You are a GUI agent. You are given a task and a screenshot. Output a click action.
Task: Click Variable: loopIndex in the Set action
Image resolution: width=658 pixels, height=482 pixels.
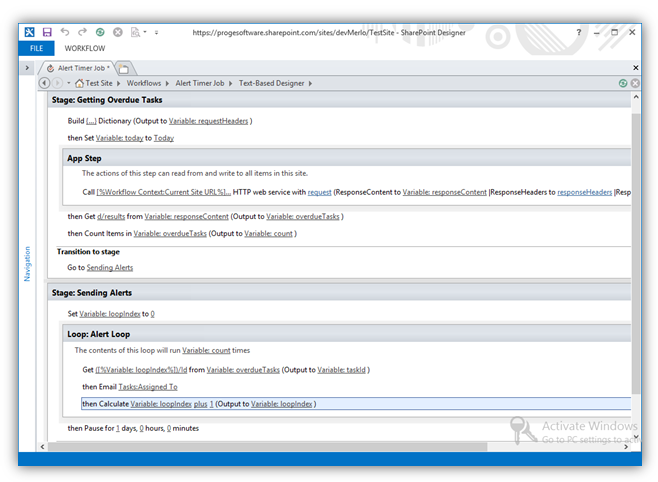[110, 314]
